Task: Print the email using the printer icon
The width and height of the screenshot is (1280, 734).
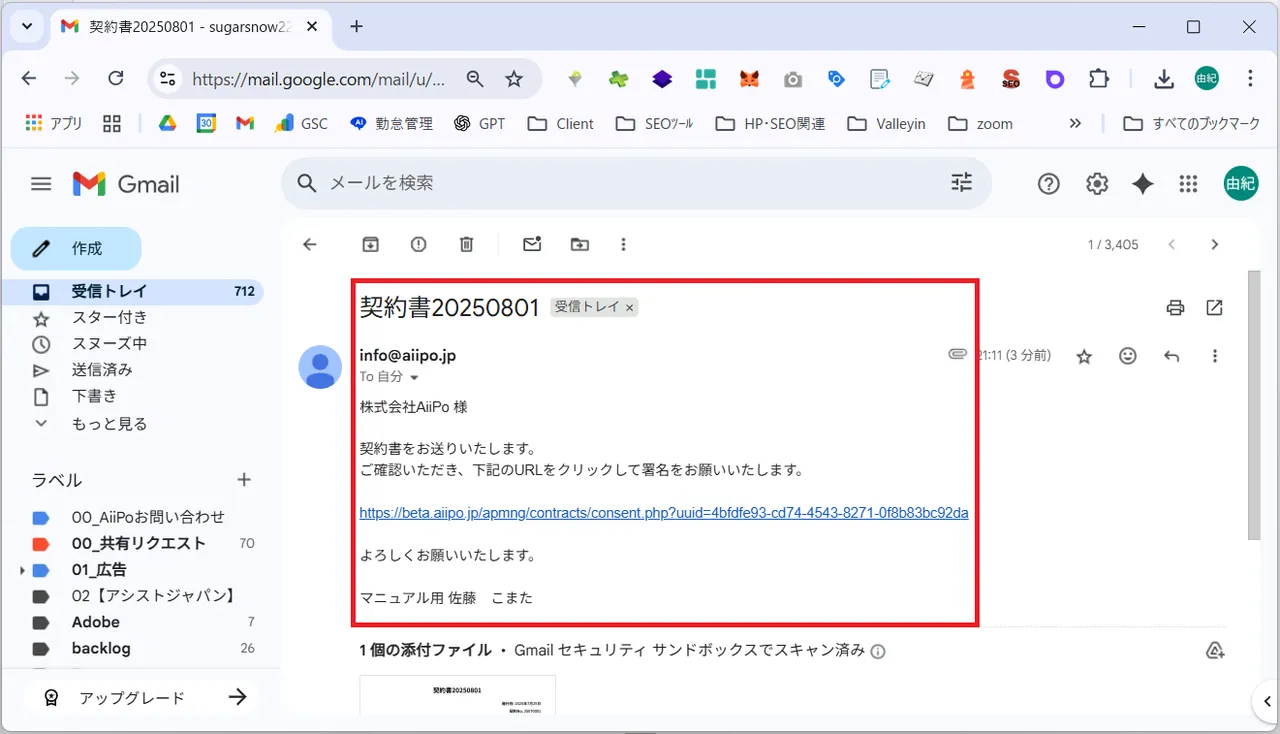Action: click(1175, 308)
